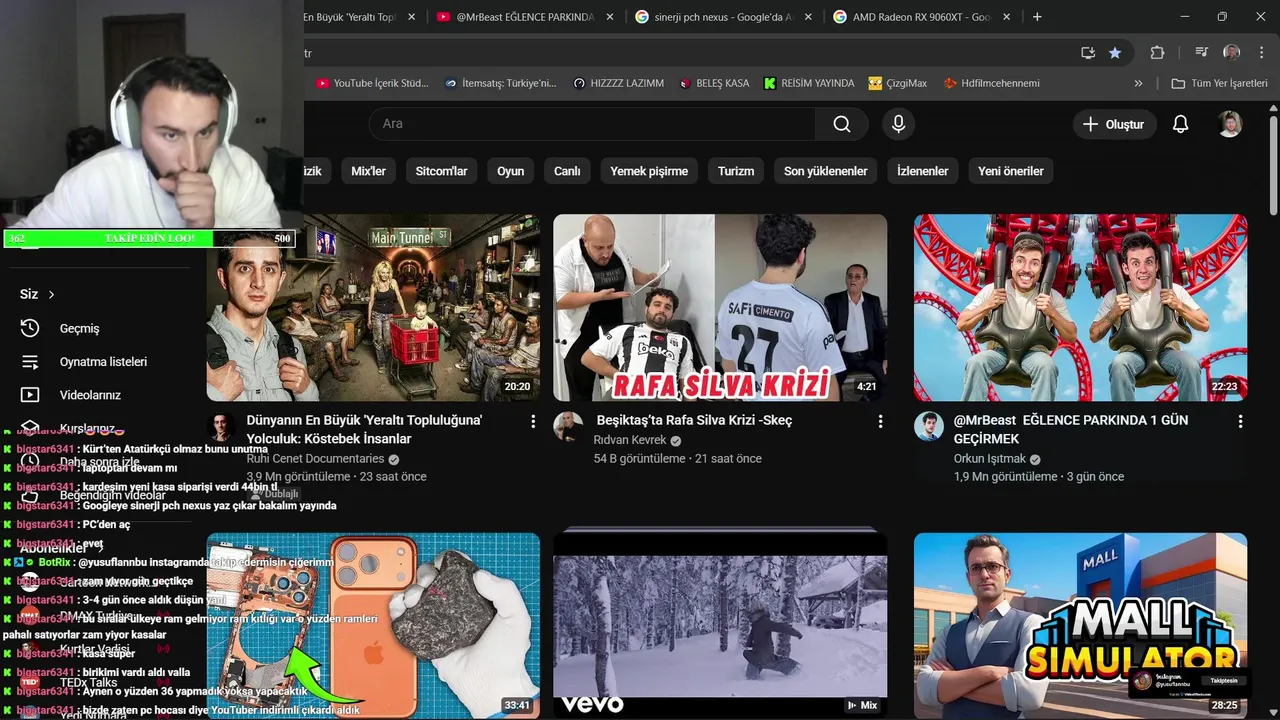Close the sinerji pch nexus tab
Viewport: 1280px width, 720px height.
click(x=808, y=17)
